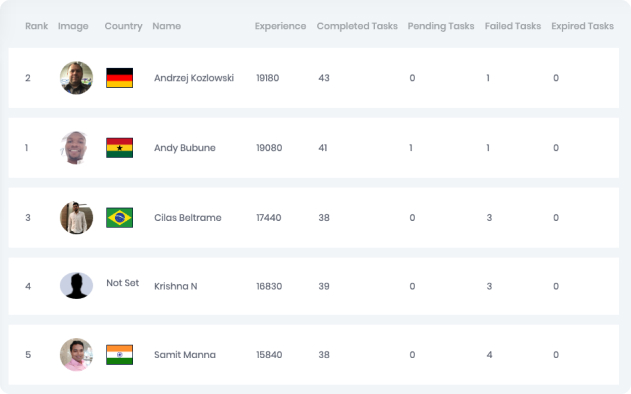Sort by the Experience column header
The height and width of the screenshot is (394, 631).
[x=280, y=26]
